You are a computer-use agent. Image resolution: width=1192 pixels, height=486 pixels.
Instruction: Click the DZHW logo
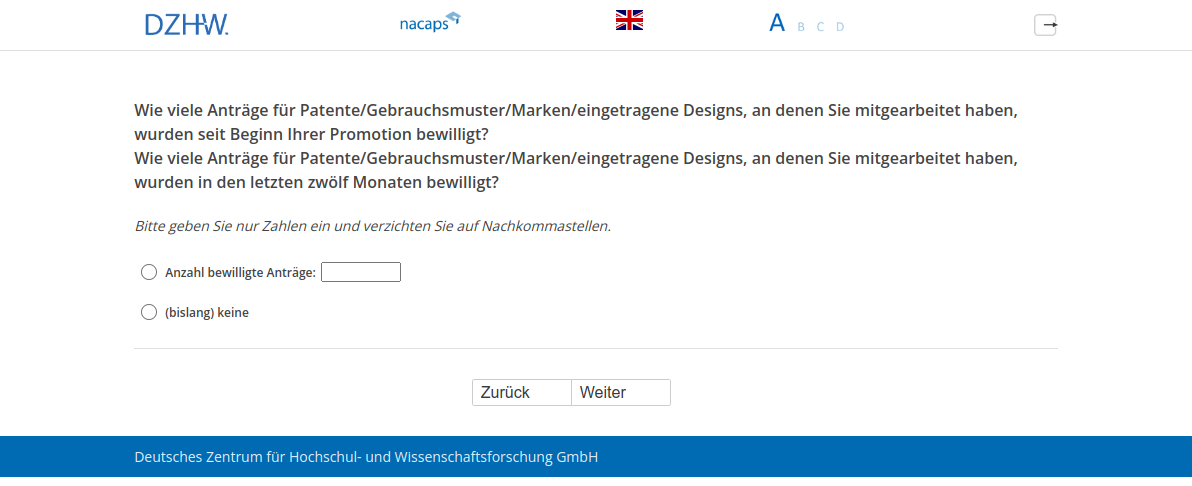pos(186,24)
